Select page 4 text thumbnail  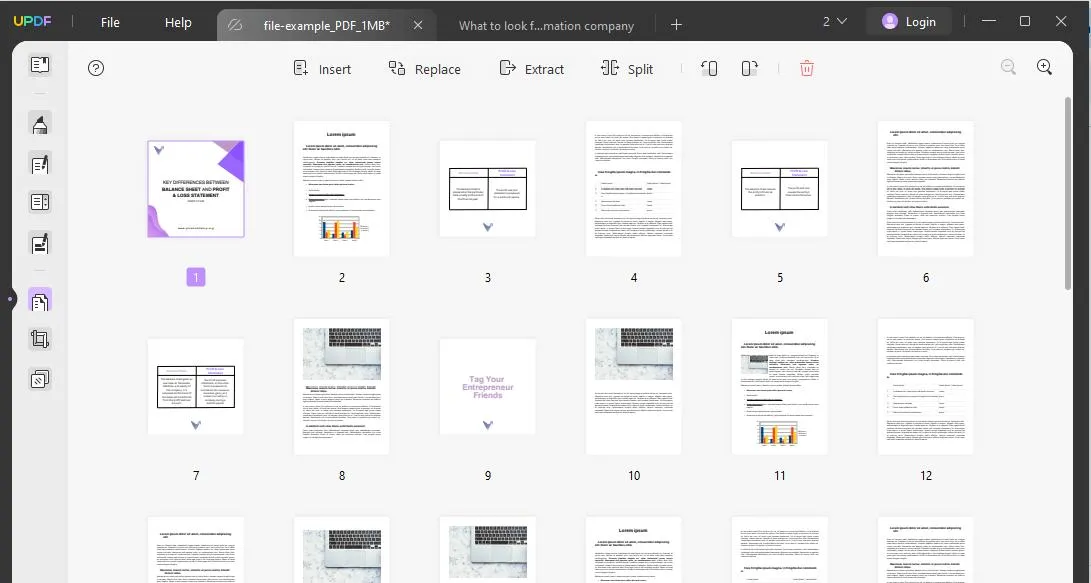(634, 189)
